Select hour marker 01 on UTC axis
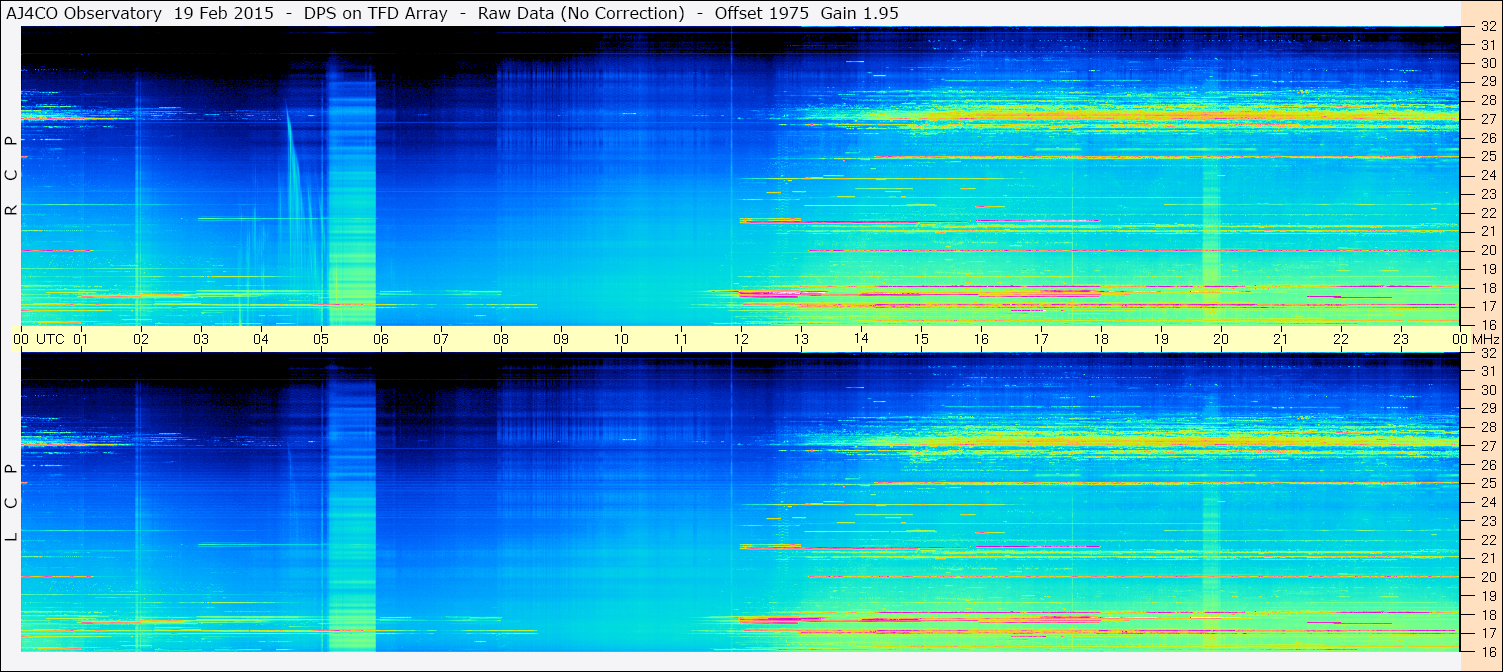The height and width of the screenshot is (672, 1503). pos(81,339)
